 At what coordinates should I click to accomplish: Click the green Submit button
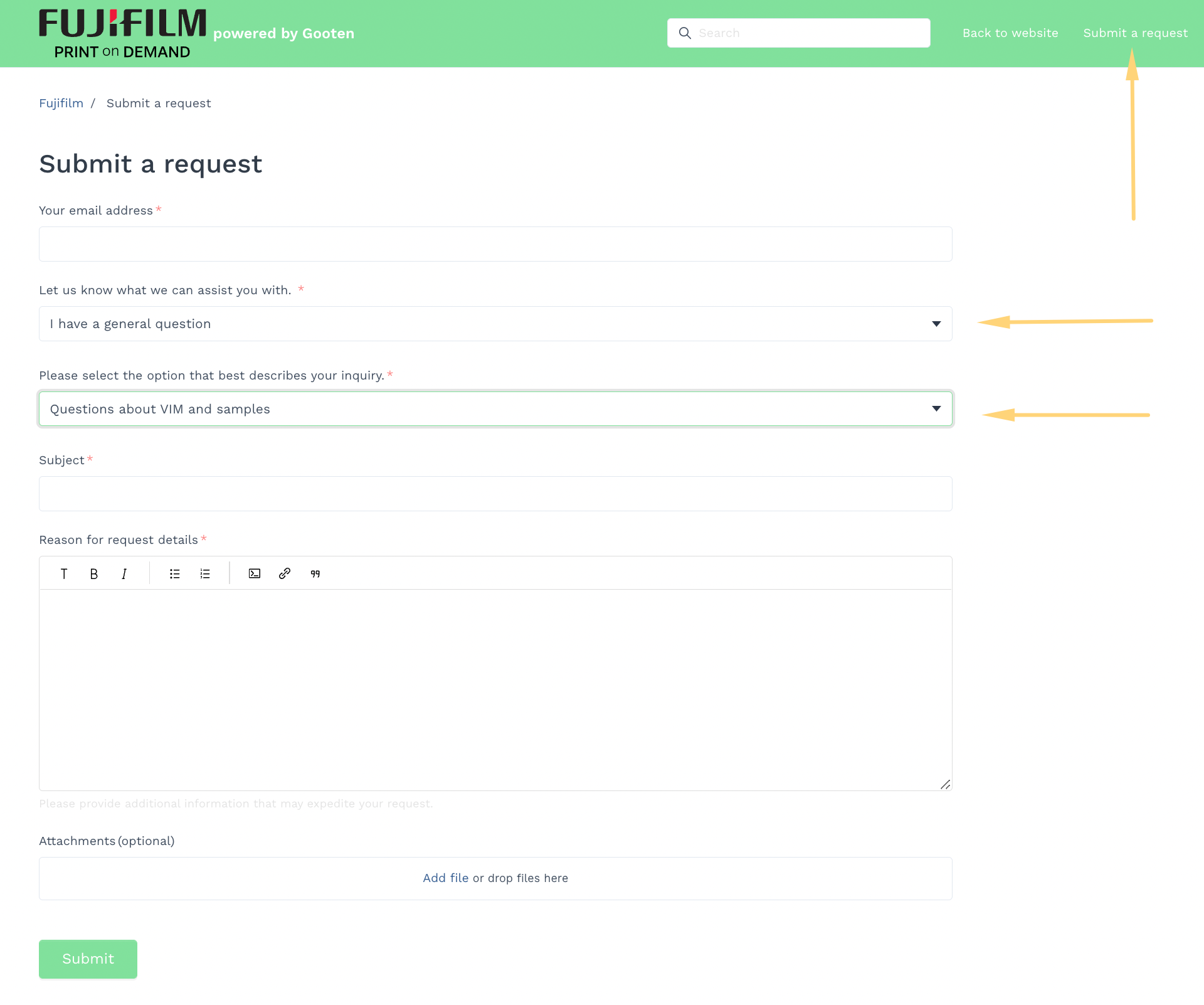pos(88,959)
